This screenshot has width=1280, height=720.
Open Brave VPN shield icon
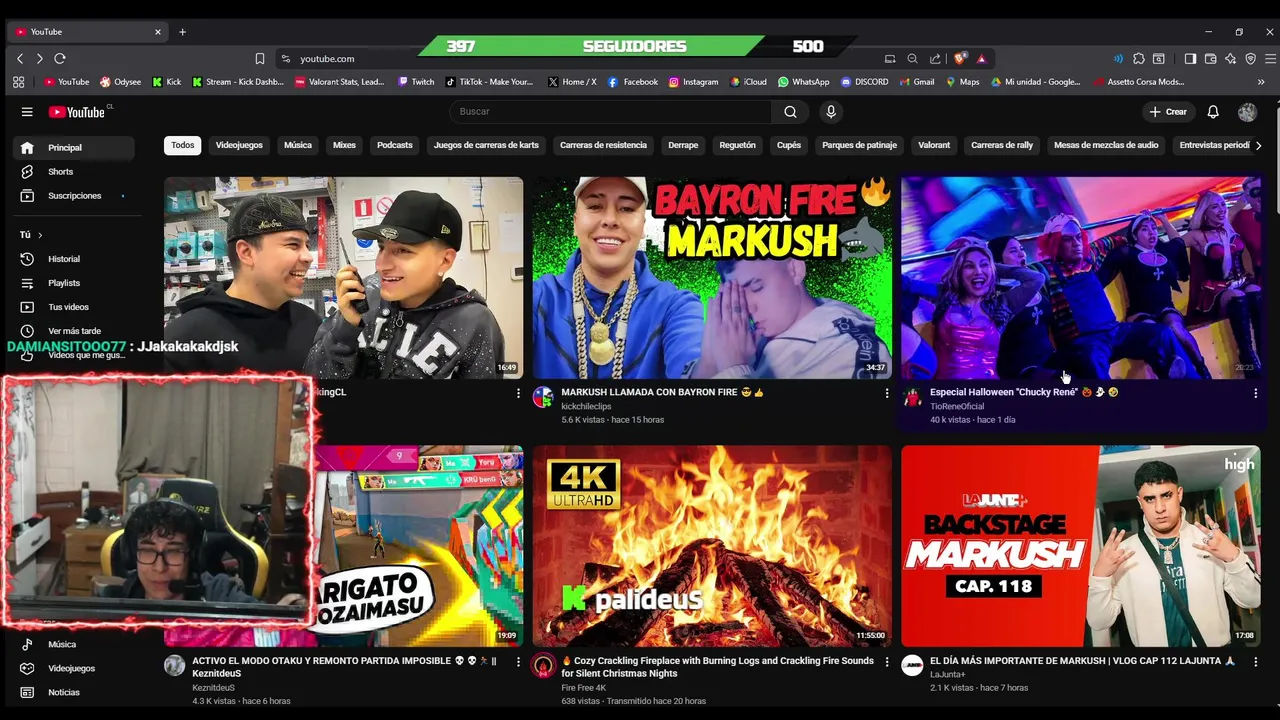point(1250,59)
